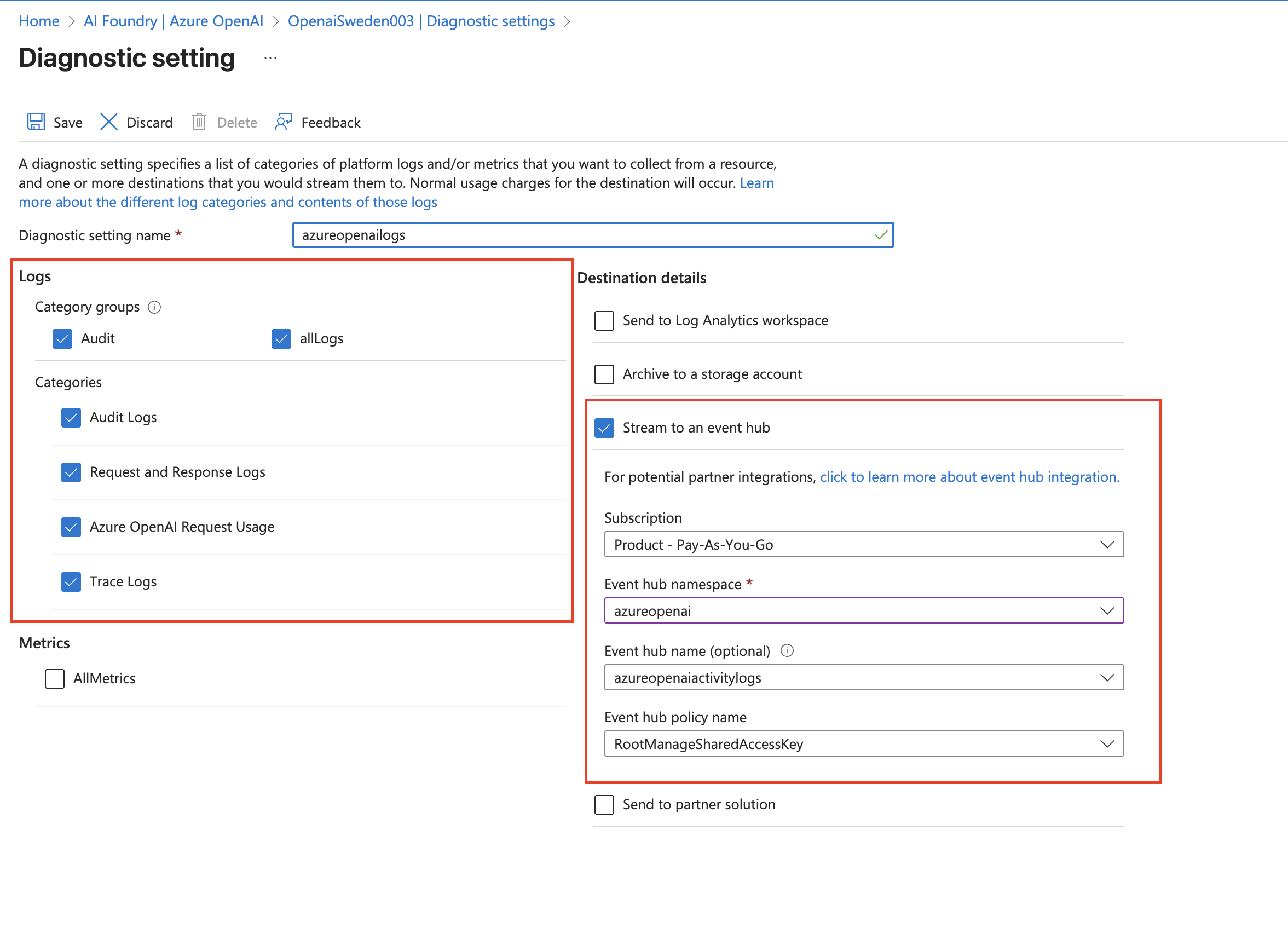Click the Save icon in the toolbar
This screenshot has height=928, width=1288.
click(35, 122)
